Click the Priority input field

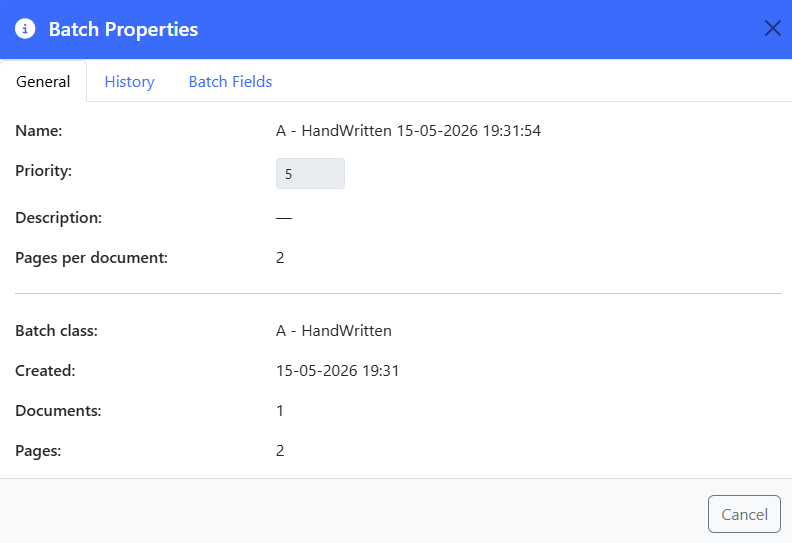click(310, 173)
